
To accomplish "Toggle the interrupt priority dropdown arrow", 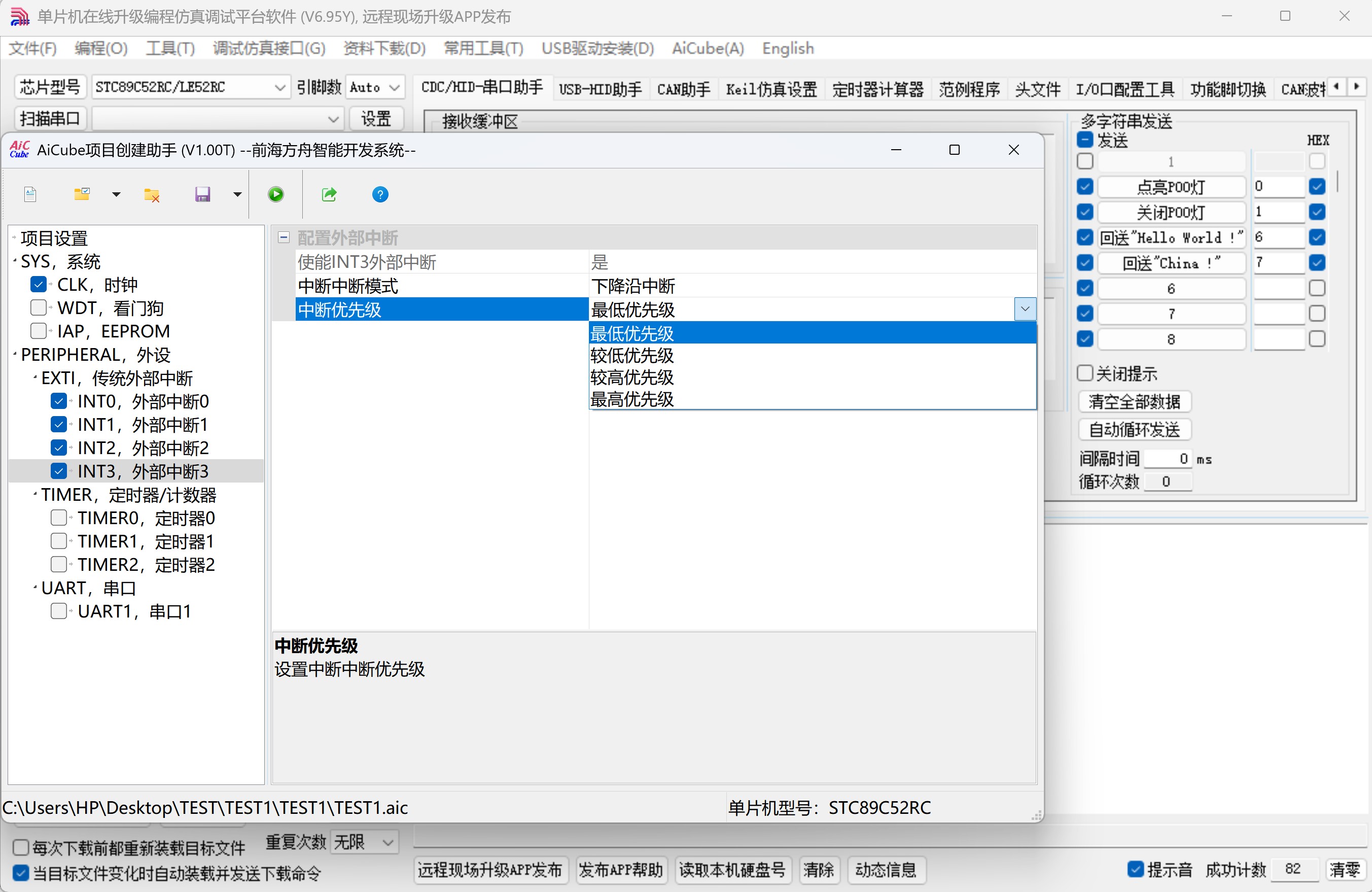I will 1025,309.
